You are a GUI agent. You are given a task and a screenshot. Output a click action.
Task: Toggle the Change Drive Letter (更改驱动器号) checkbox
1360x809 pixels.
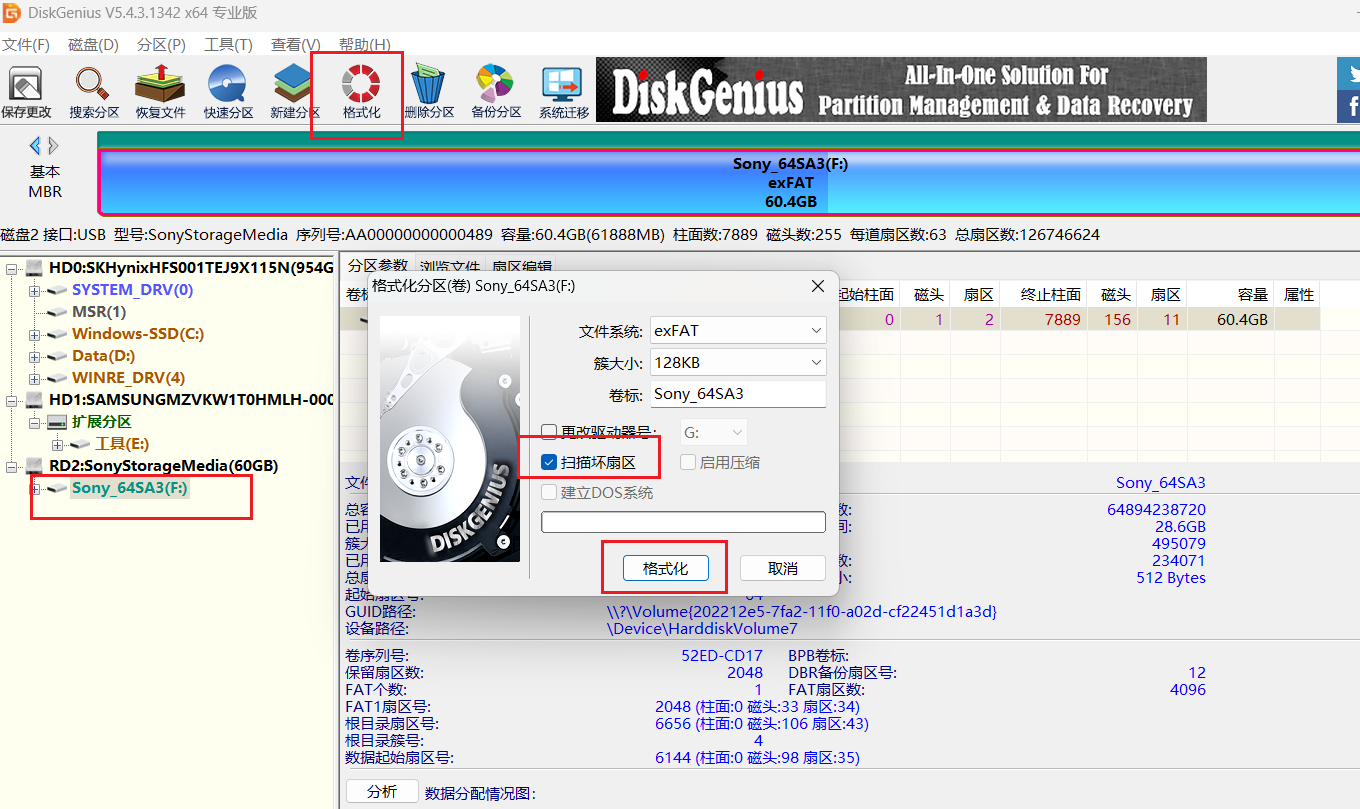[549, 432]
